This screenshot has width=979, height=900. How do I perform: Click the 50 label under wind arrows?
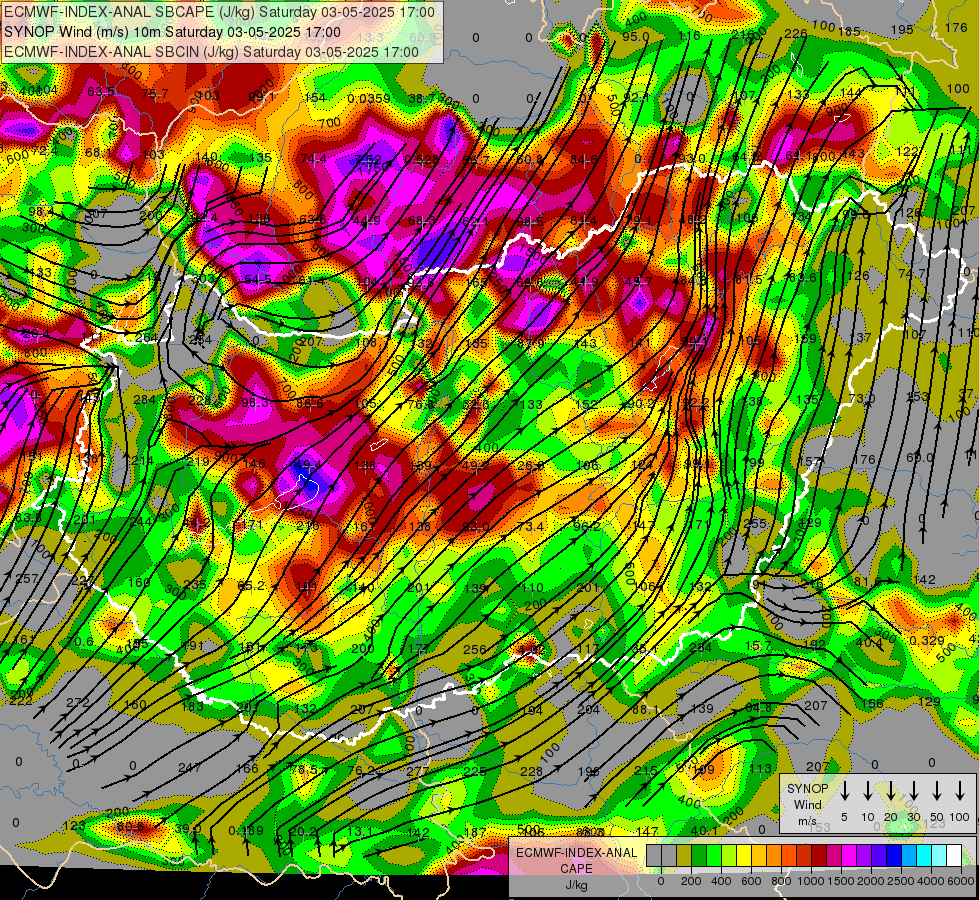point(937,817)
